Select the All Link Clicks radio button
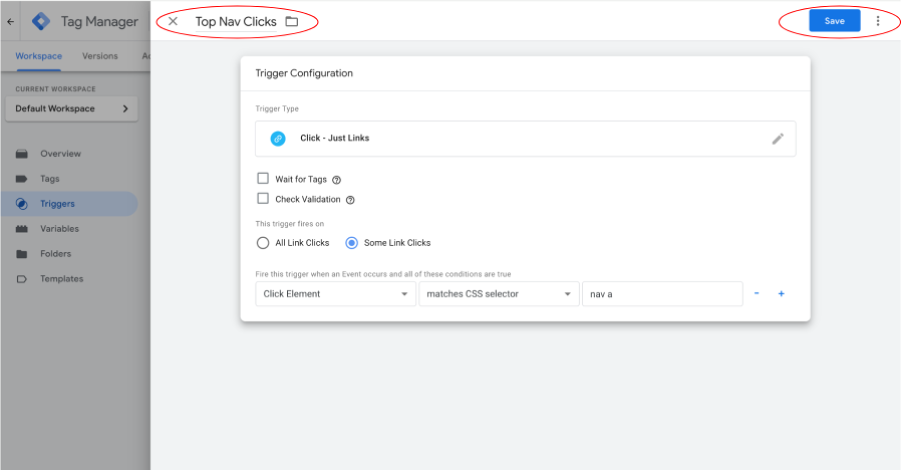The width and height of the screenshot is (904, 470). pyautogui.click(x=263, y=243)
